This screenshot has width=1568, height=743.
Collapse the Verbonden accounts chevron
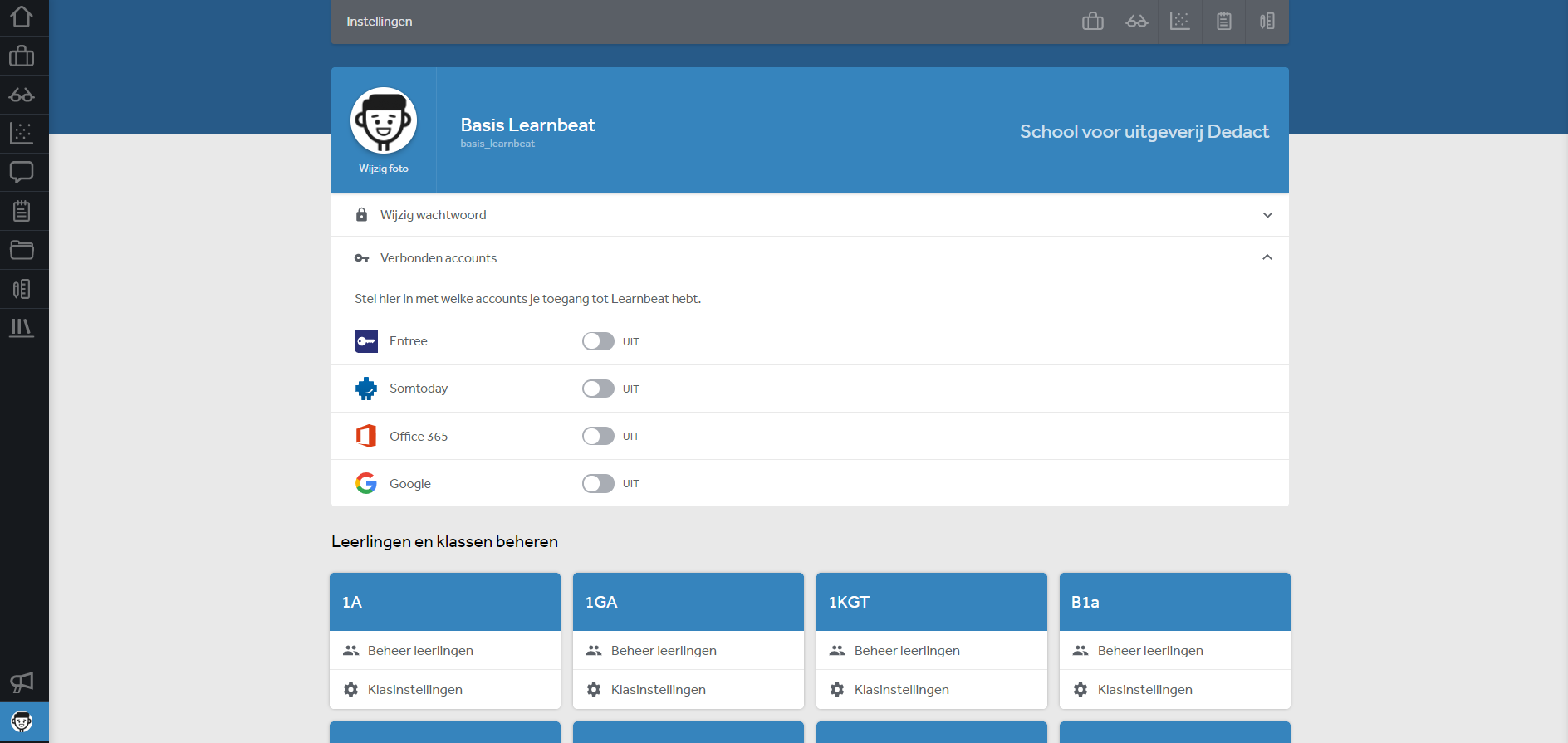(x=1267, y=257)
